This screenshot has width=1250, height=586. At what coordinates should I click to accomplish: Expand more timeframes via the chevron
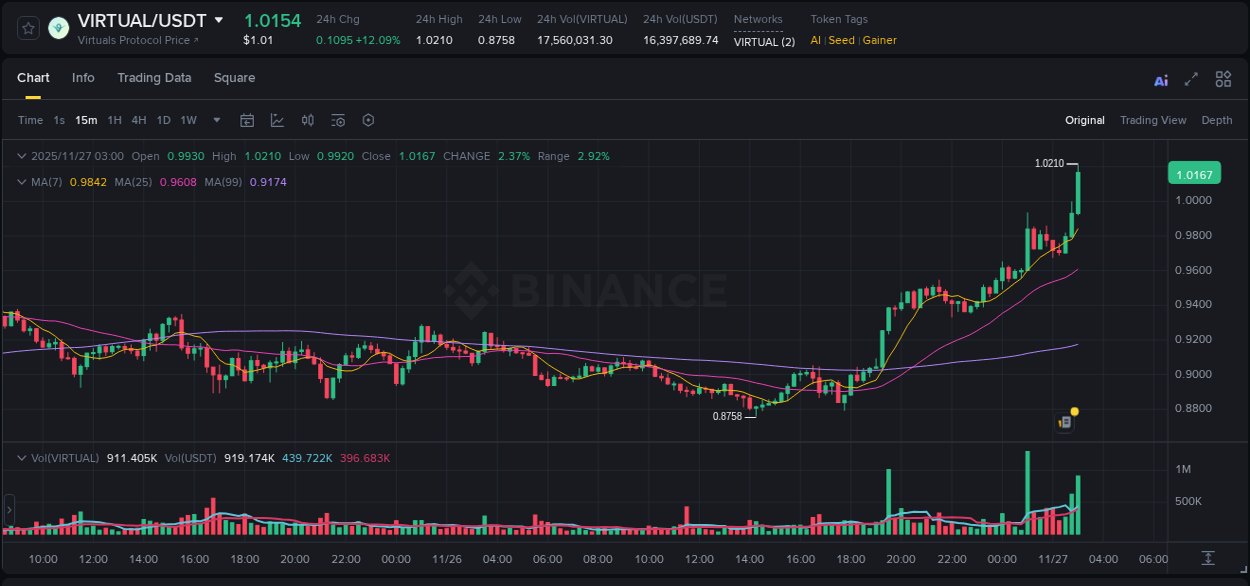tap(215, 120)
